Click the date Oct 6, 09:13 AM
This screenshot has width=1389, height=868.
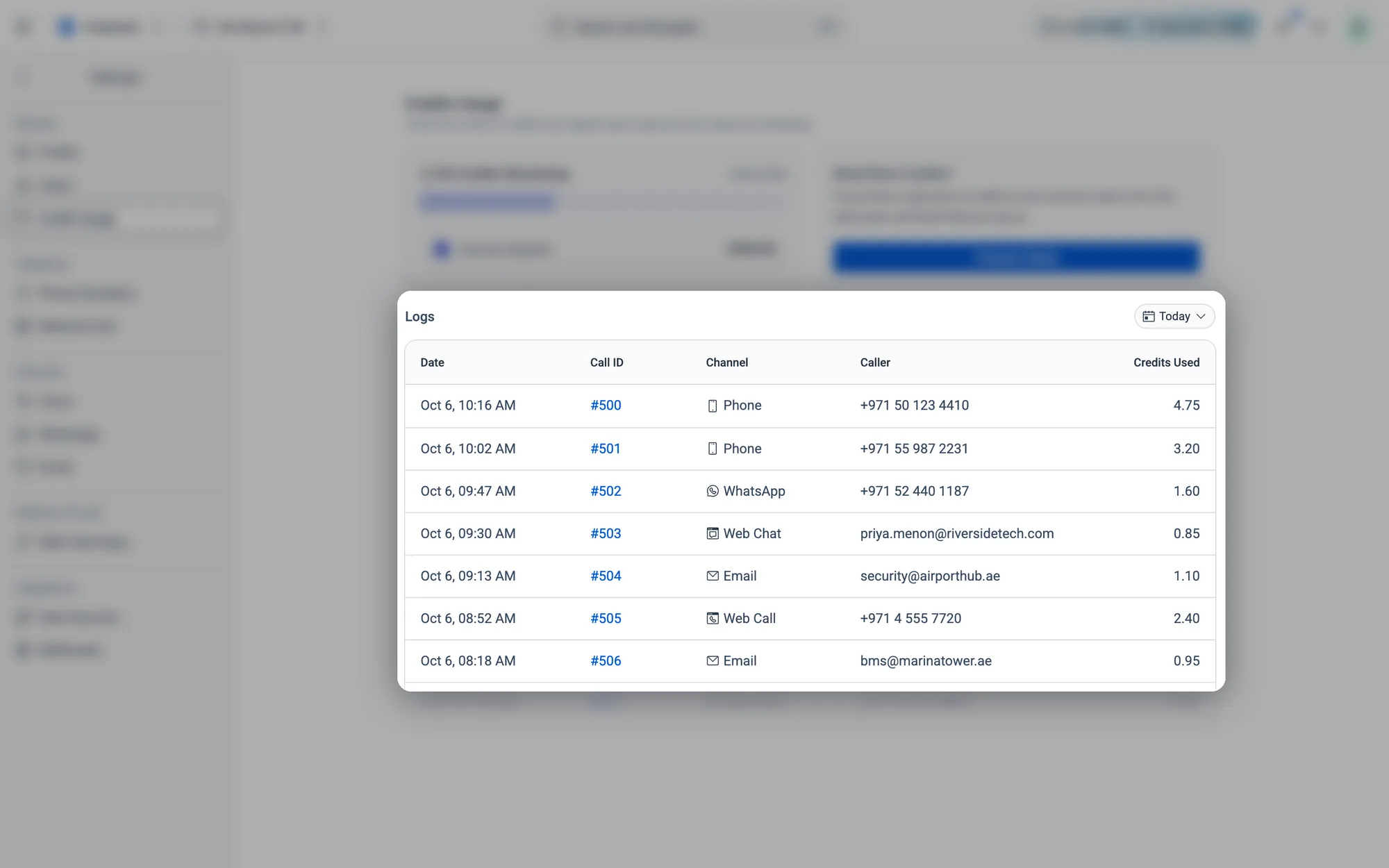pos(468,576)
